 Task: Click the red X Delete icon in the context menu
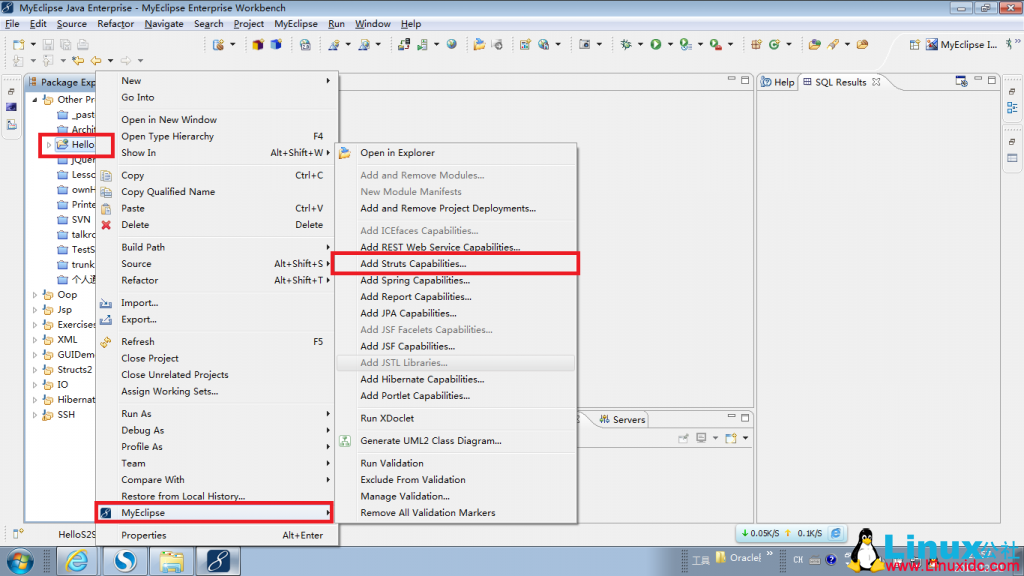click(x=106, y=225)
